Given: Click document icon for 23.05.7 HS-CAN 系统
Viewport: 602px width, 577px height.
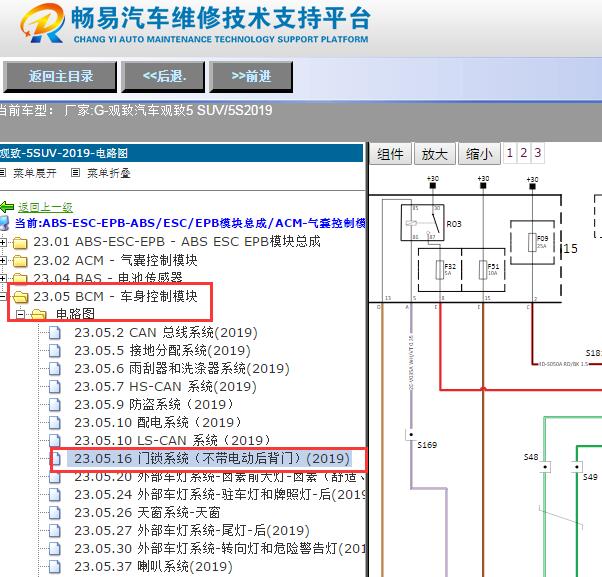Looking at the screenshot, I should click(55, 387).
